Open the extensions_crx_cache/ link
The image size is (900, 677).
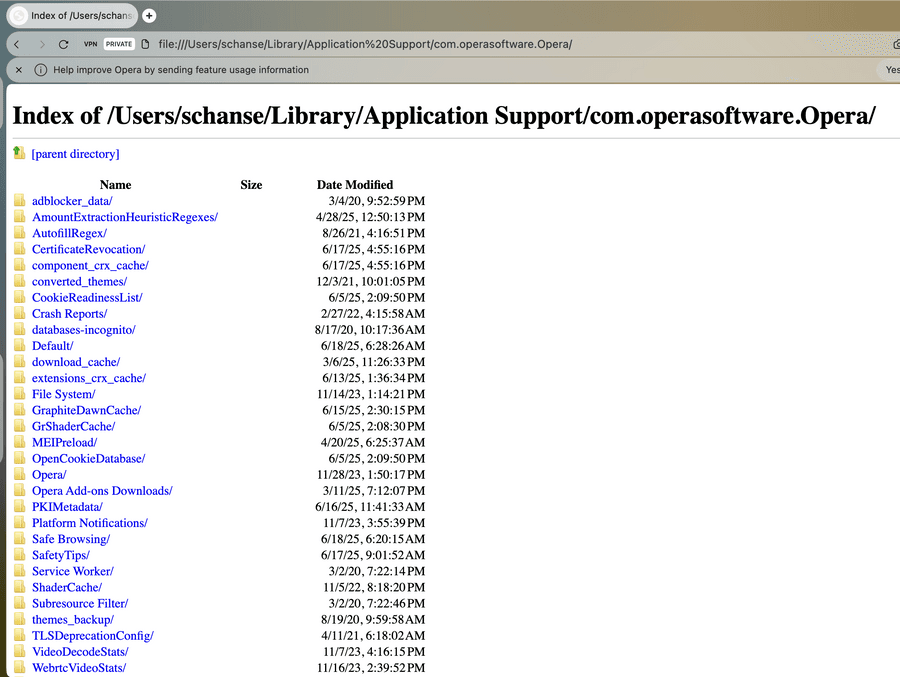coord(89,378)
